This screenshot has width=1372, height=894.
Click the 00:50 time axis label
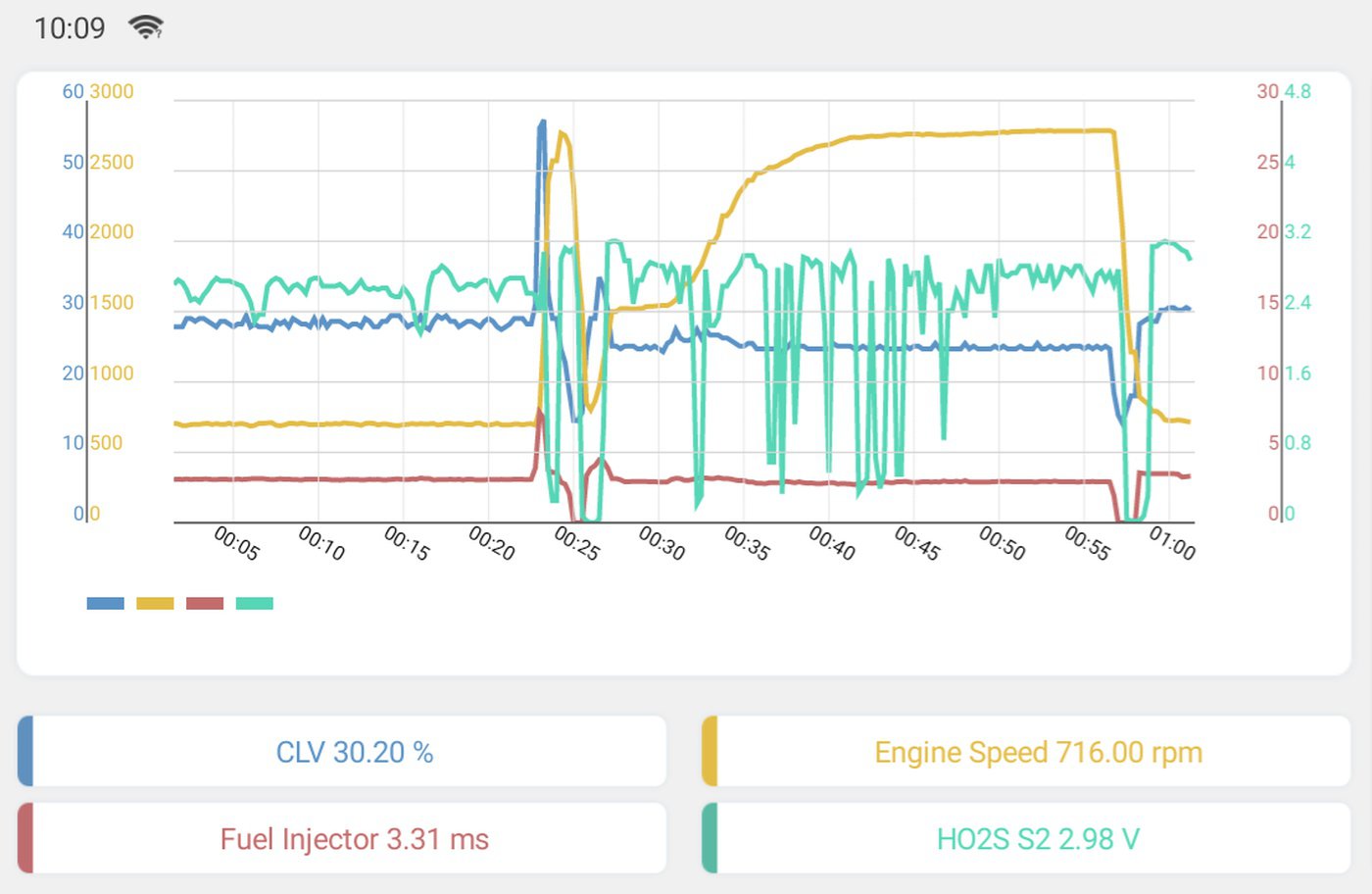click(1002, 543)
